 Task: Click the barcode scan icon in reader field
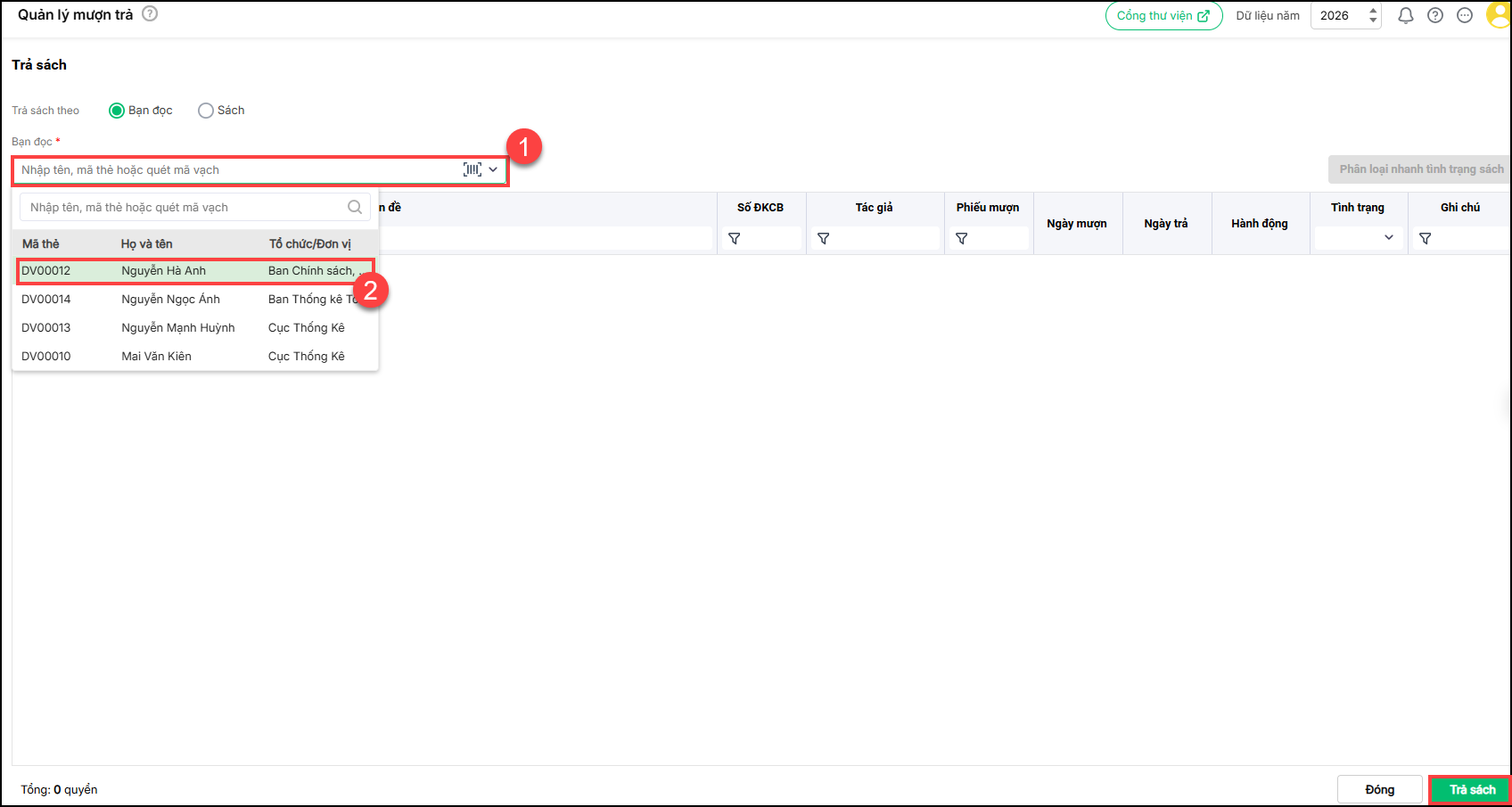point(472,169)
